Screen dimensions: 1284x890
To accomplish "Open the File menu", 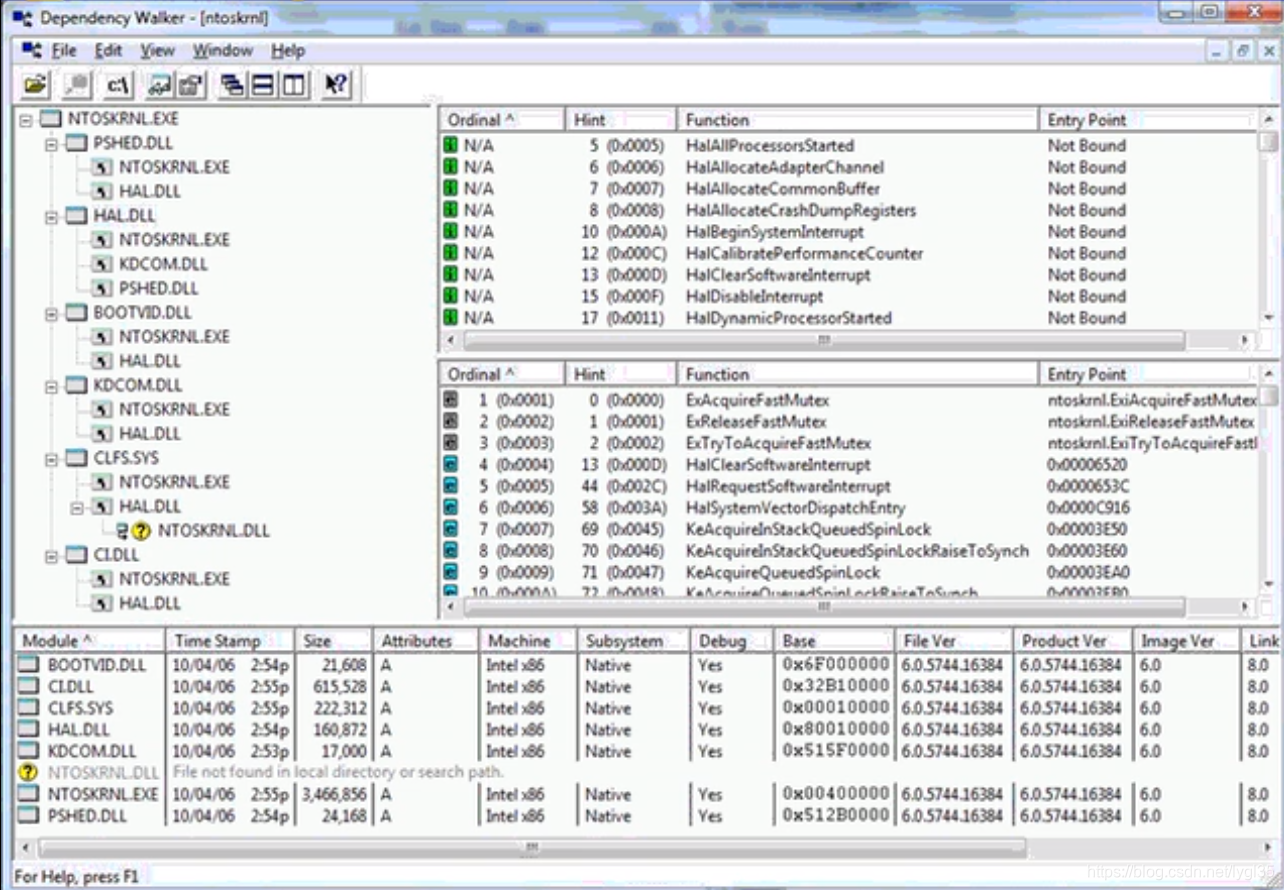I will [64, 50].
